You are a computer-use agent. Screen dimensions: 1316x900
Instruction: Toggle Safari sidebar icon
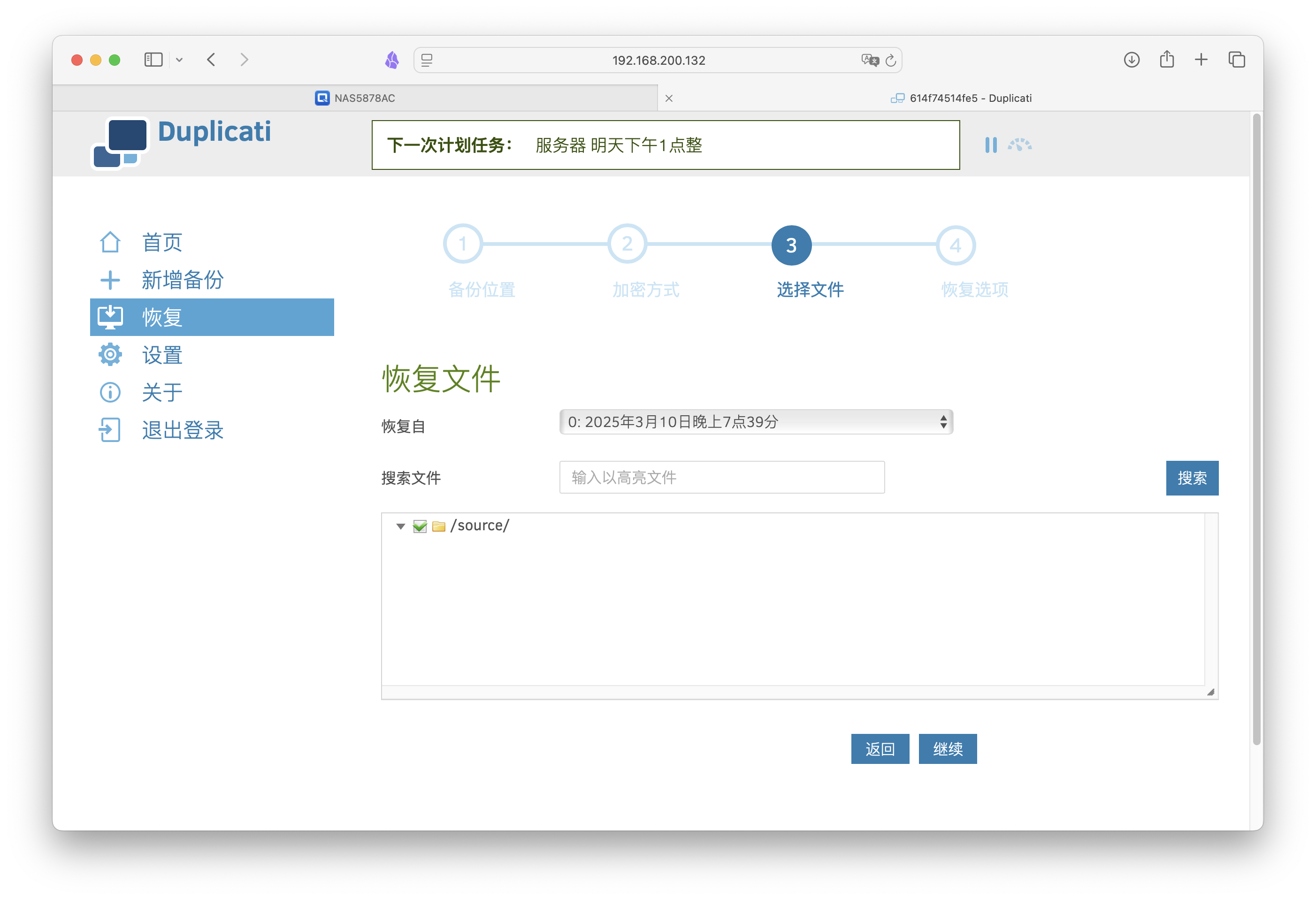[x=153, y=60]
